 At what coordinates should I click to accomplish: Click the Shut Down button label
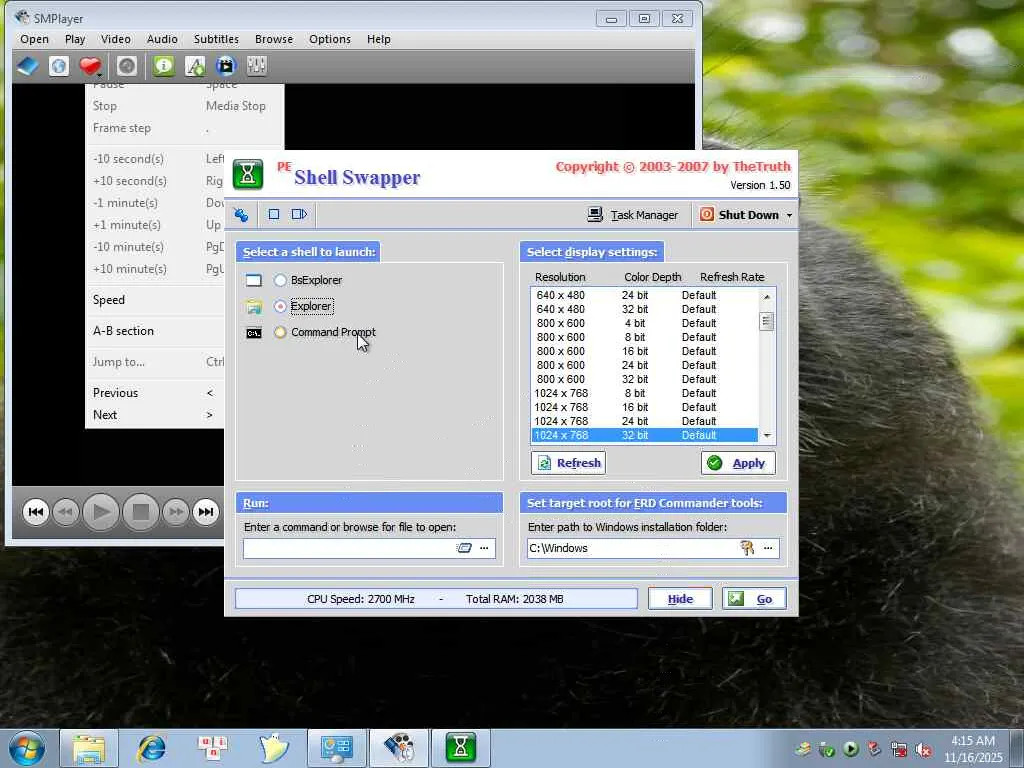(x=748, y=215)
